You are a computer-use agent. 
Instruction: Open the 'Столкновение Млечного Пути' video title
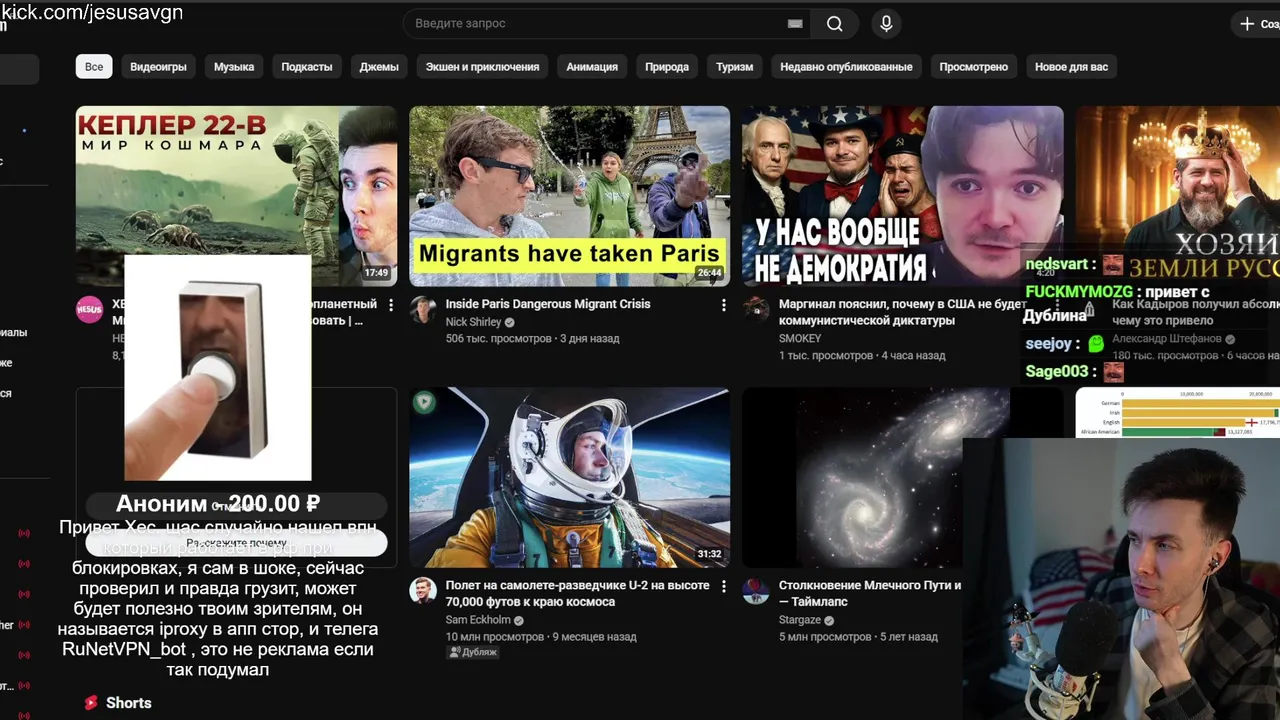[870, 594]
